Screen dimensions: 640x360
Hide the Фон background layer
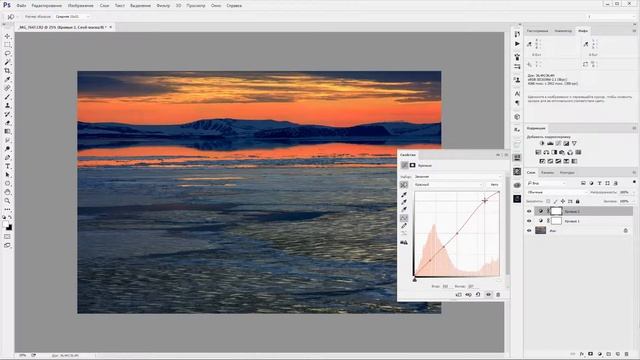(529, 231)
